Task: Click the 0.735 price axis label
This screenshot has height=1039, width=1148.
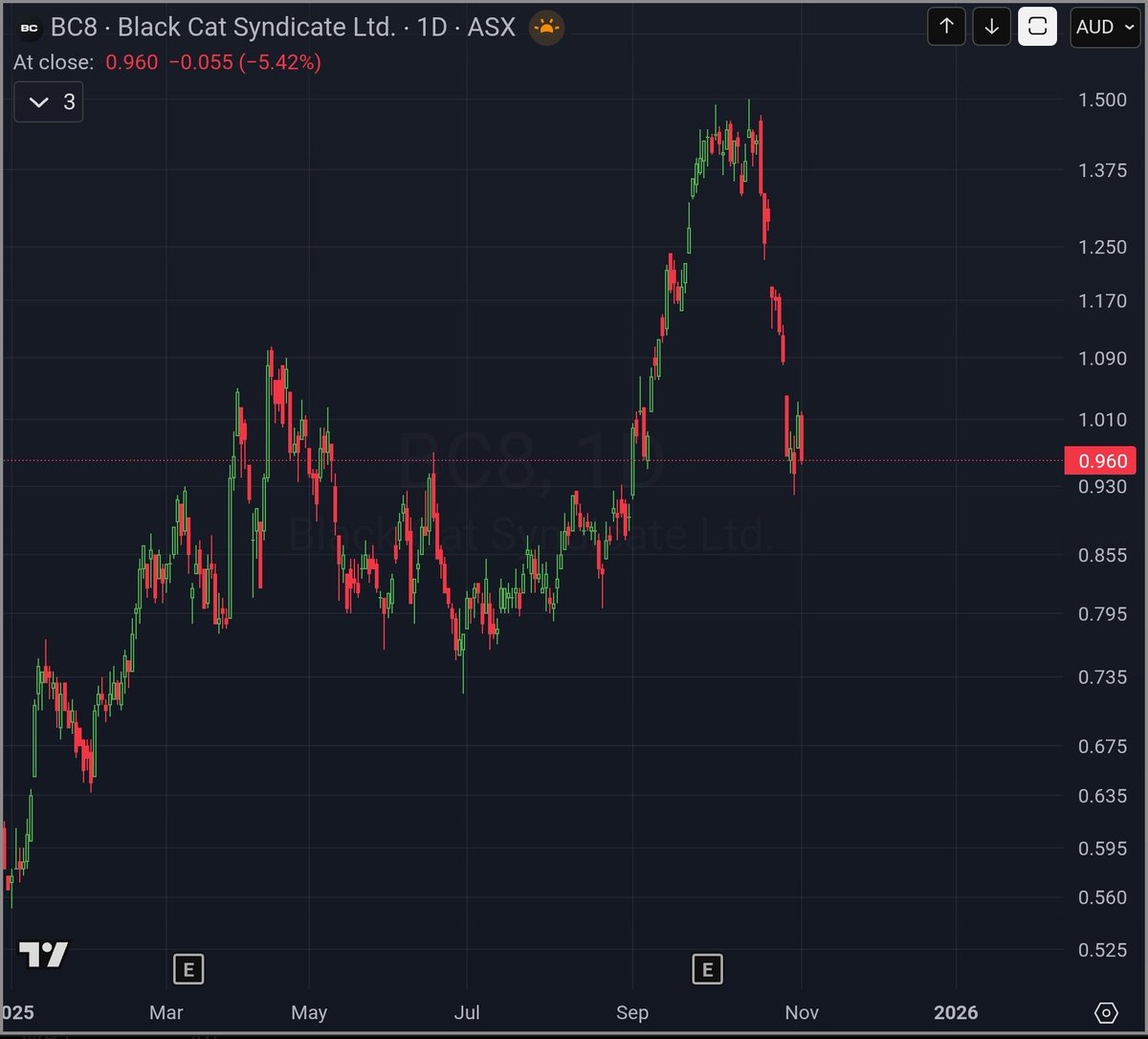Action: 1102,677
